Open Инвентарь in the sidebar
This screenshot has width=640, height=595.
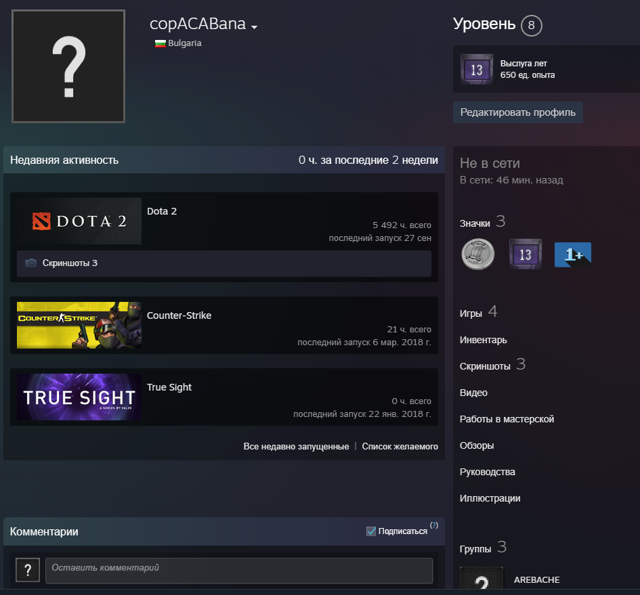(x=483, y=340)
